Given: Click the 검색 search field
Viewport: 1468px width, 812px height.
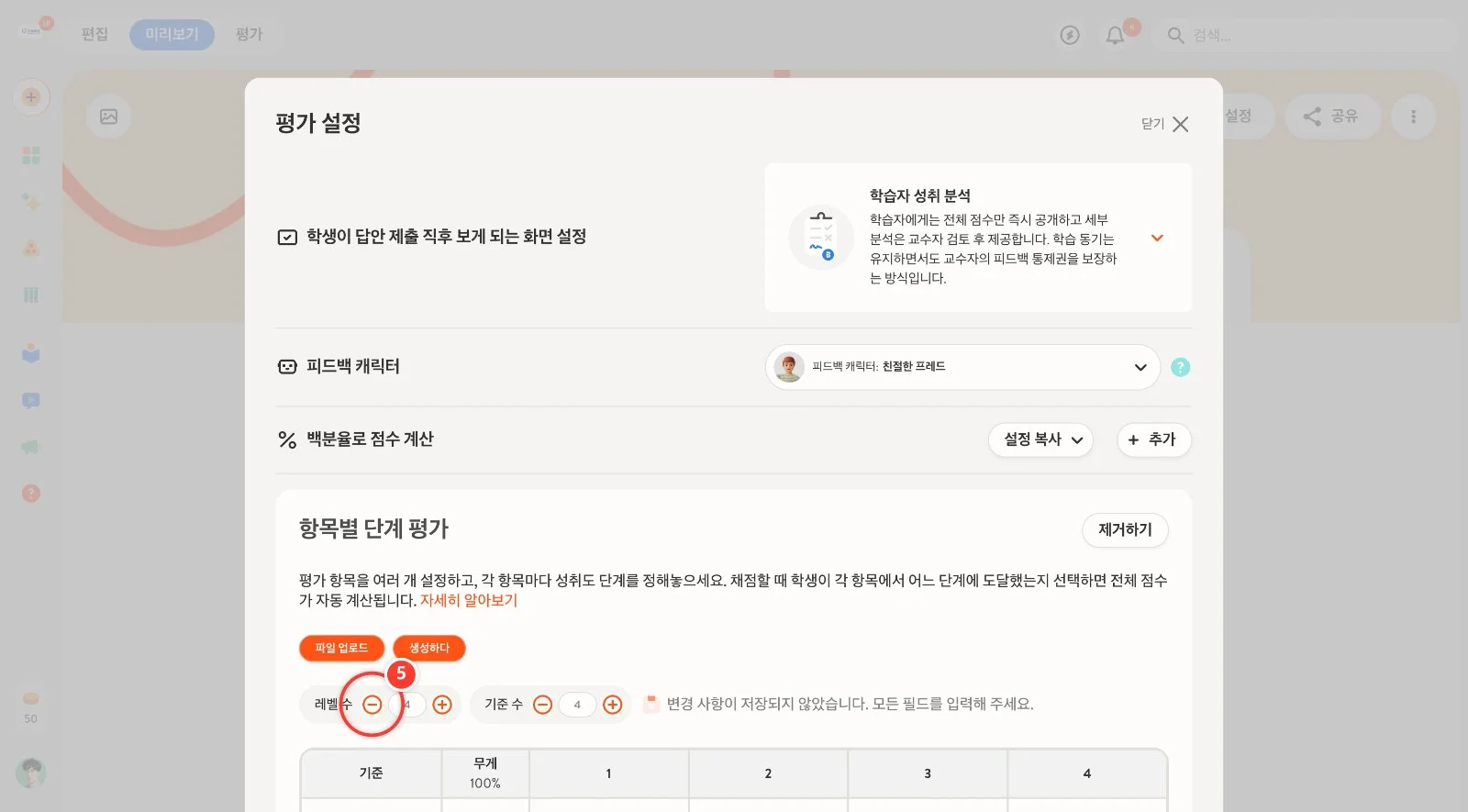Looking at the screenshot, I should coord(1305,35).
